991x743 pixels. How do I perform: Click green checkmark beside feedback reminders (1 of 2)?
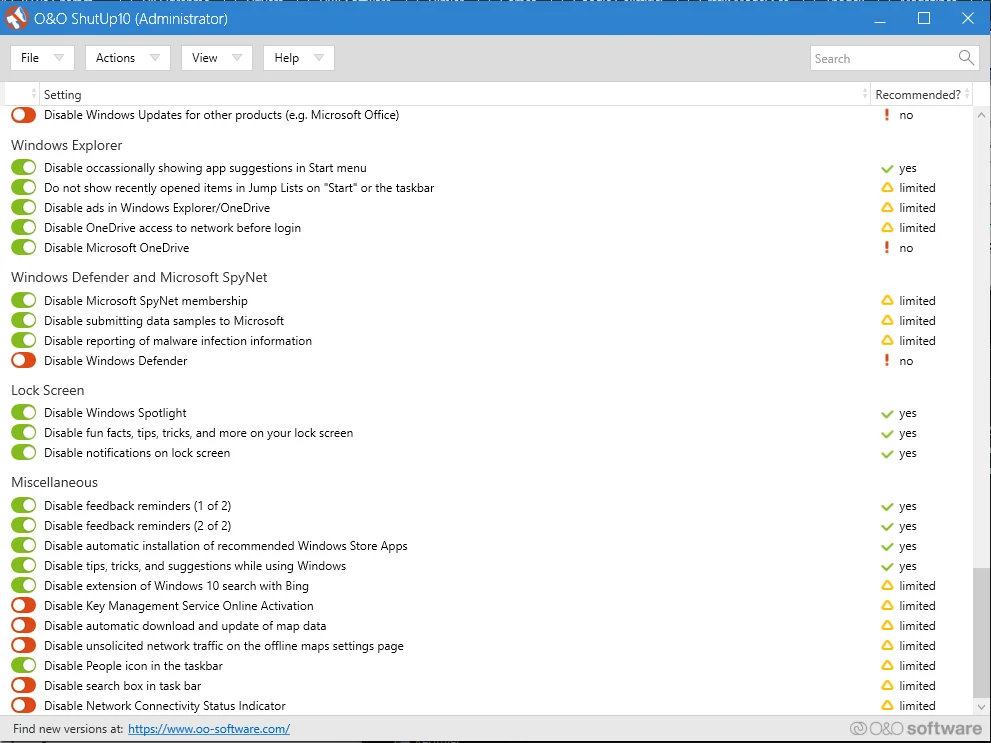pos(887,507)
